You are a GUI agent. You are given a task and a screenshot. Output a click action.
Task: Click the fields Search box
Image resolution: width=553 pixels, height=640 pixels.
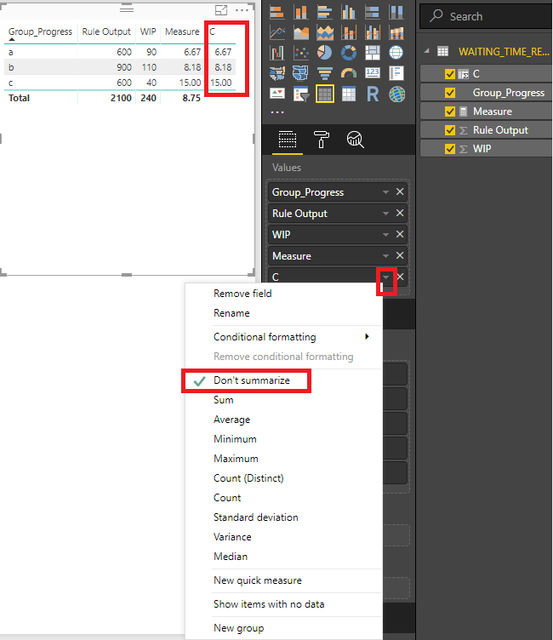click(x=486, y=16)
